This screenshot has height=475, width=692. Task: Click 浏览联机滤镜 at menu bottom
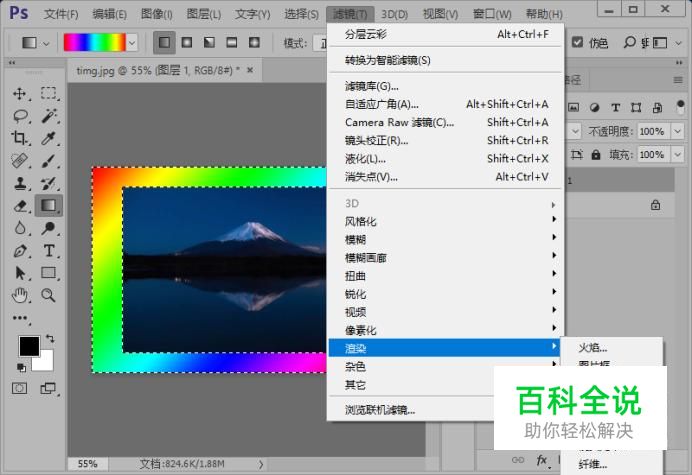click(x=410, y=410)
